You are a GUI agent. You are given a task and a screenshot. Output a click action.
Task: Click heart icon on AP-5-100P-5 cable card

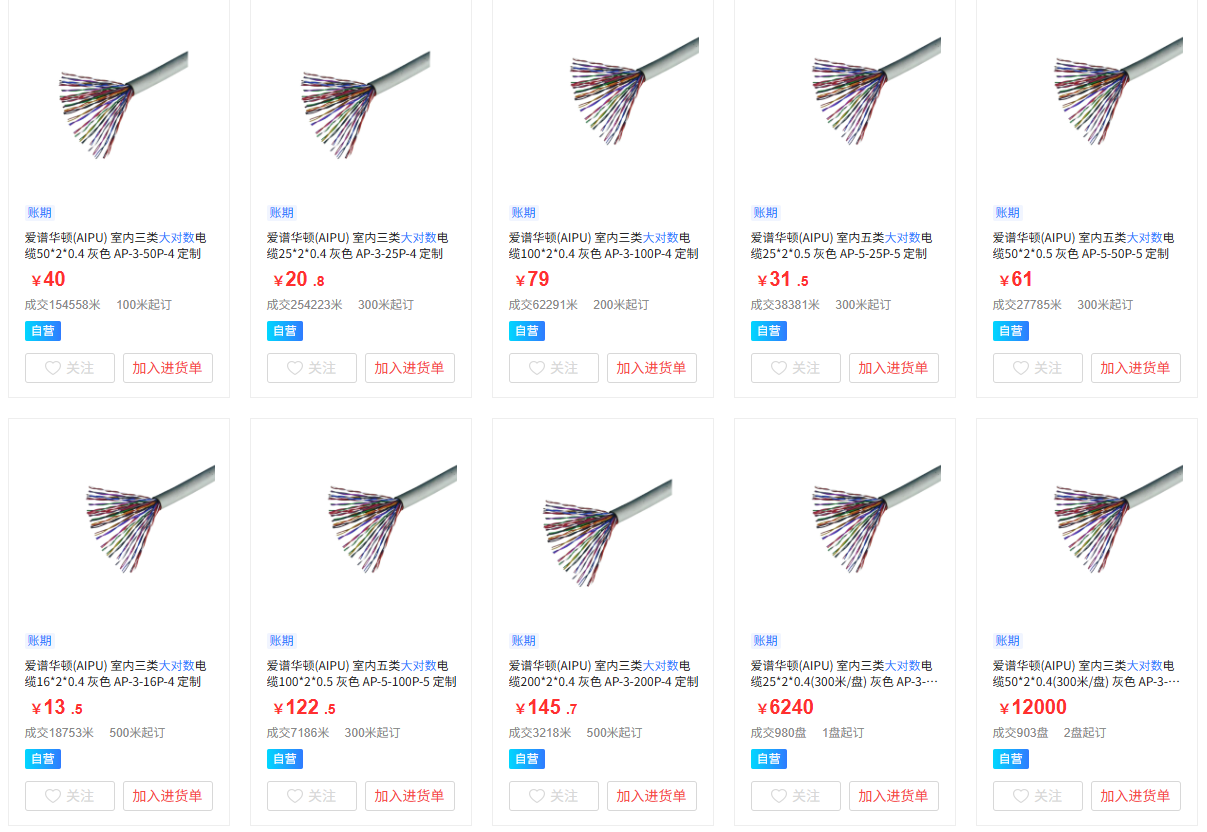coord(295,796)
